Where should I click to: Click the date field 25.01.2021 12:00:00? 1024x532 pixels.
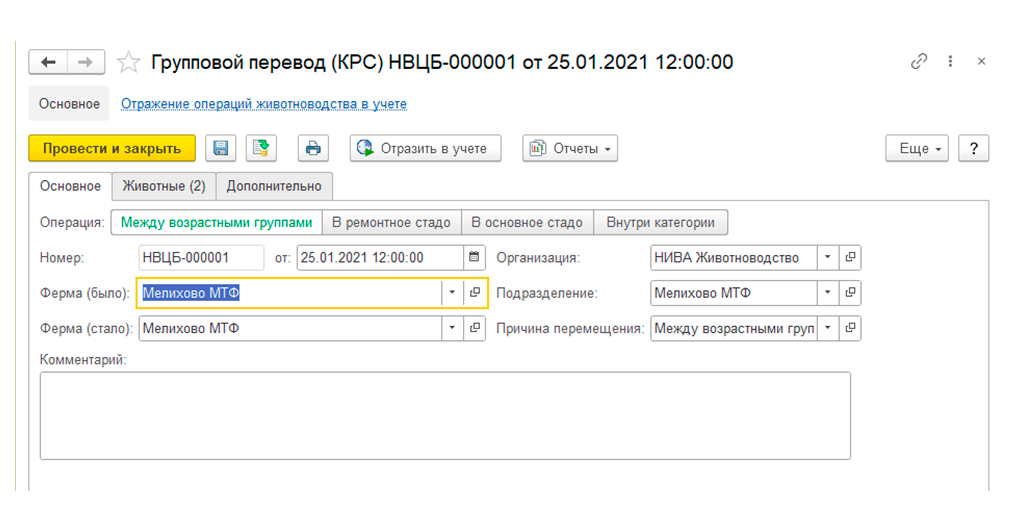click(380, 257)
